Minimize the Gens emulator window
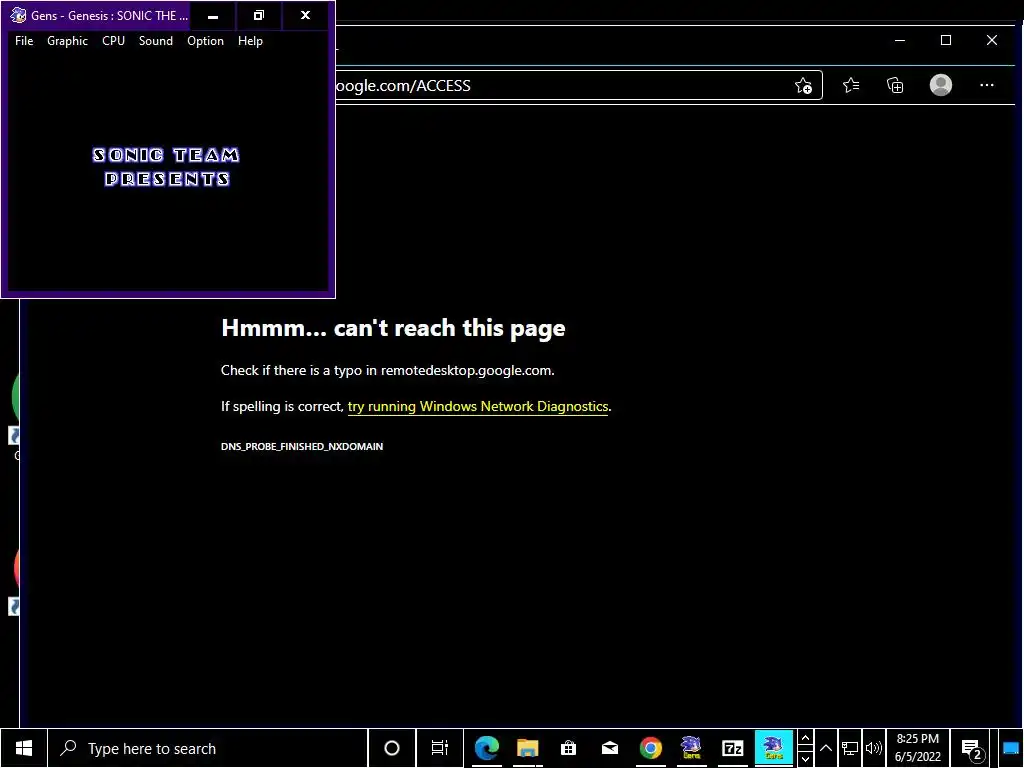 (x=213, y=16)
